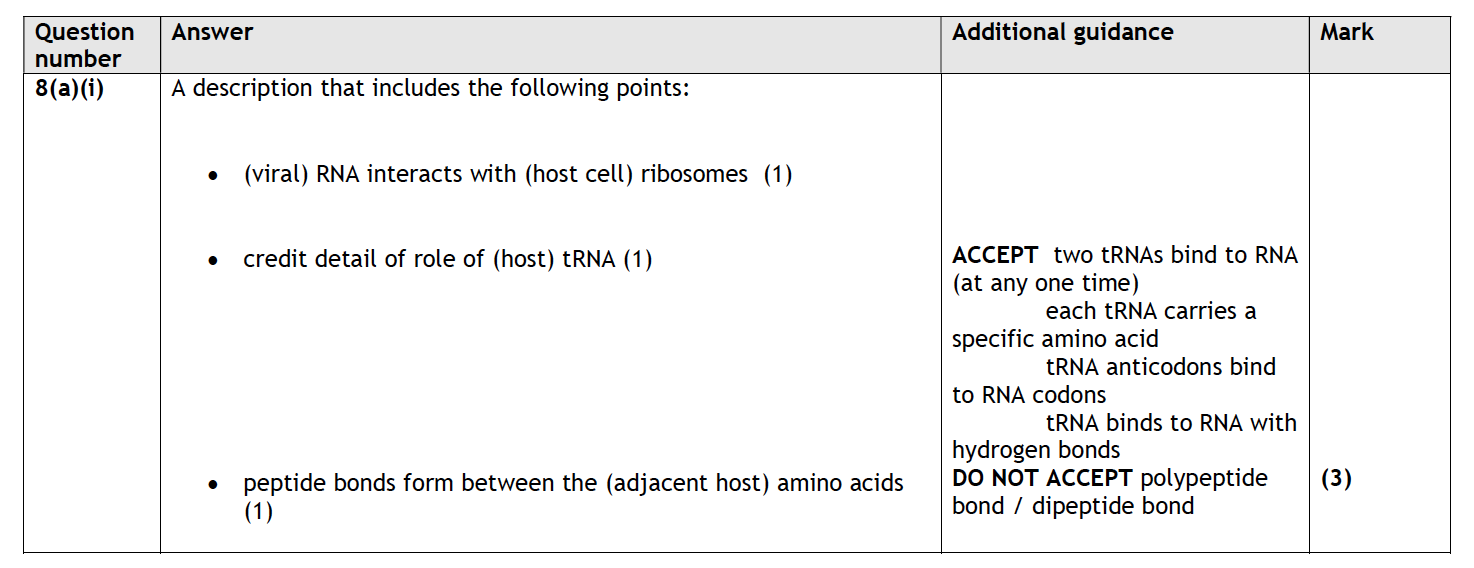Viewport: 1474px width, 568px height.
Task: Click the "Answer" column header
Action: [x=212, y=32]
